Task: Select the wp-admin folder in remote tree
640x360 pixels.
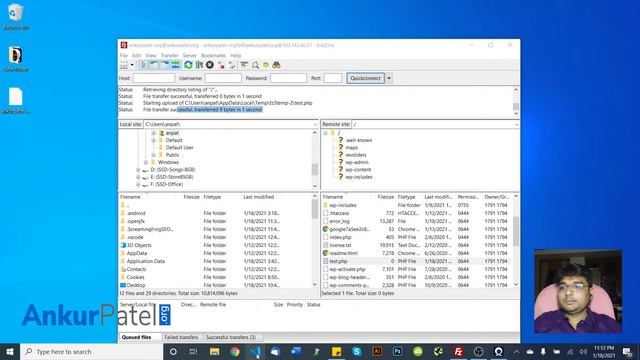Action: [x=356, y=162]
